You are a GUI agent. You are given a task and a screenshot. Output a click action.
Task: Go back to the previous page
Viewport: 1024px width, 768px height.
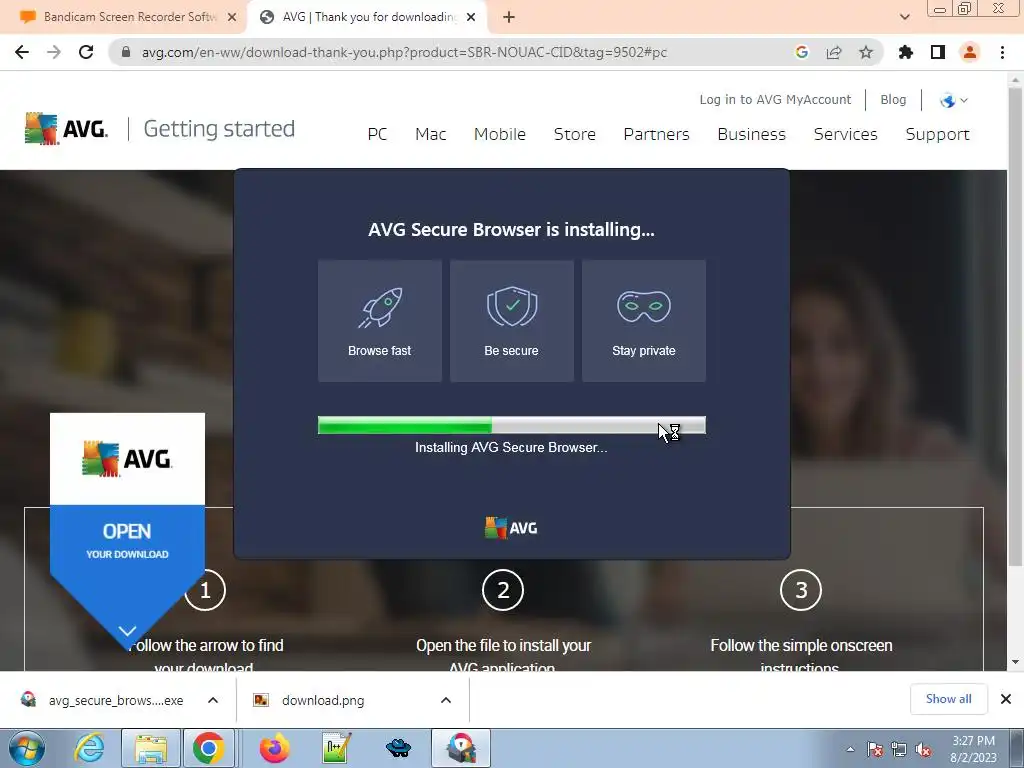click(x=22, y=52)
